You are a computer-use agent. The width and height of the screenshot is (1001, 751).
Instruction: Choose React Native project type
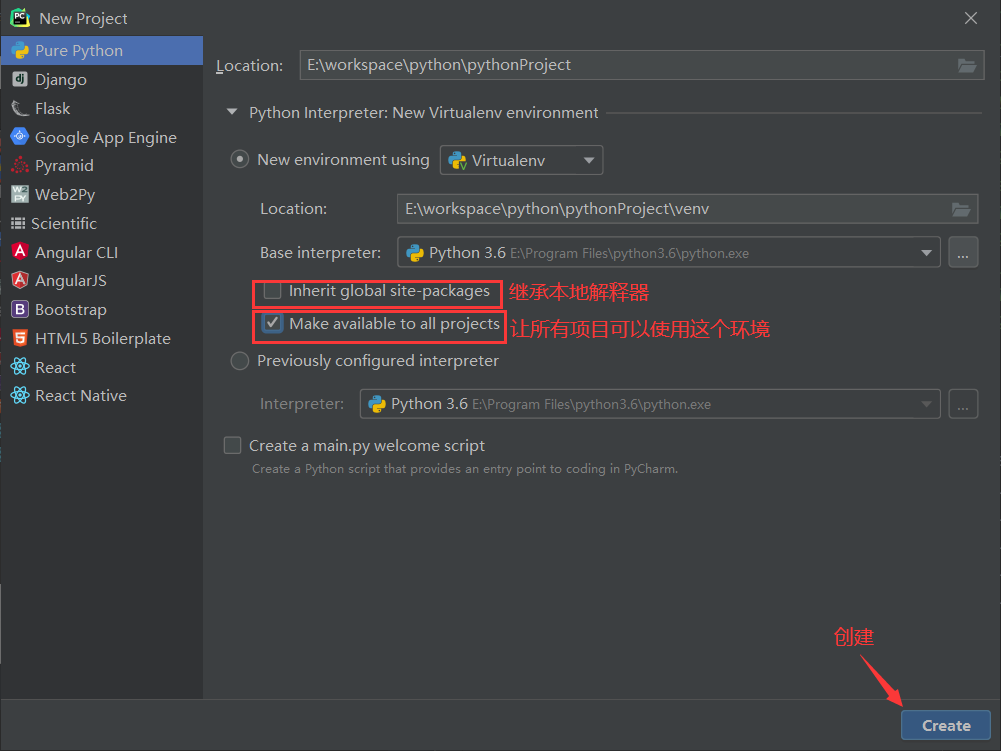tap(102, 396)
